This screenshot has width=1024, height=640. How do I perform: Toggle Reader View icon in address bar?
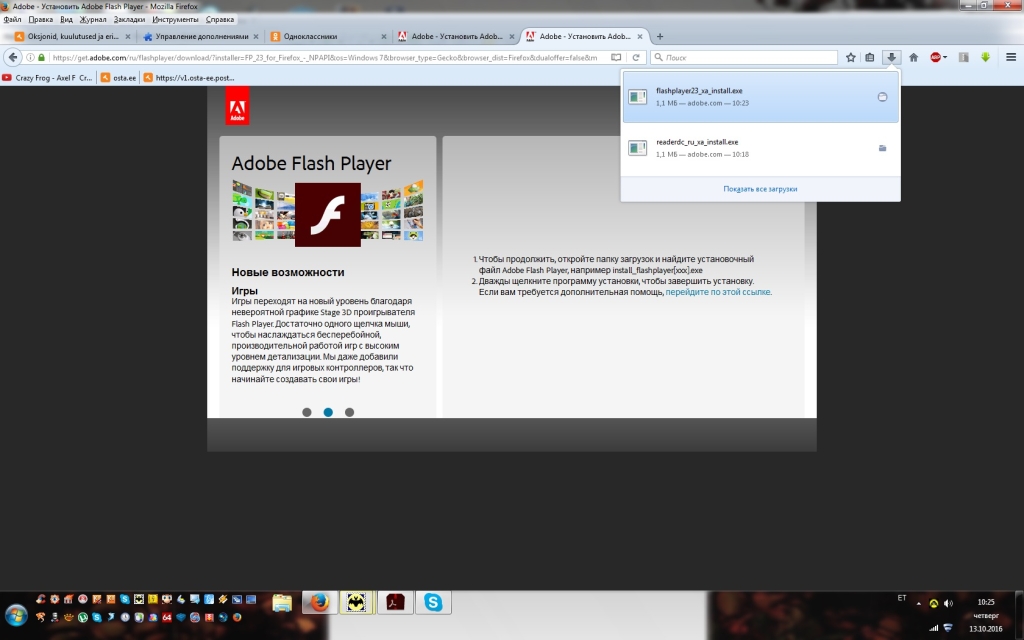click(x=616, y=57)
